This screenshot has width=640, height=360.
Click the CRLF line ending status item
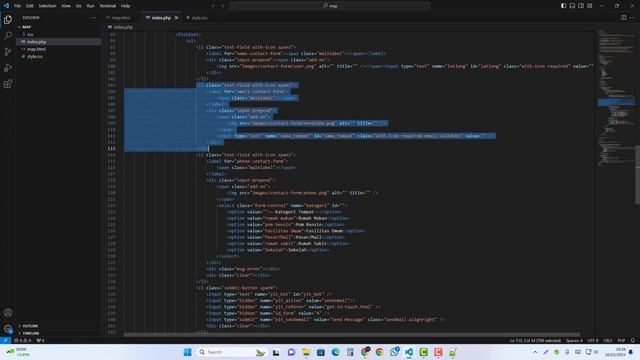tap(608, 340)
